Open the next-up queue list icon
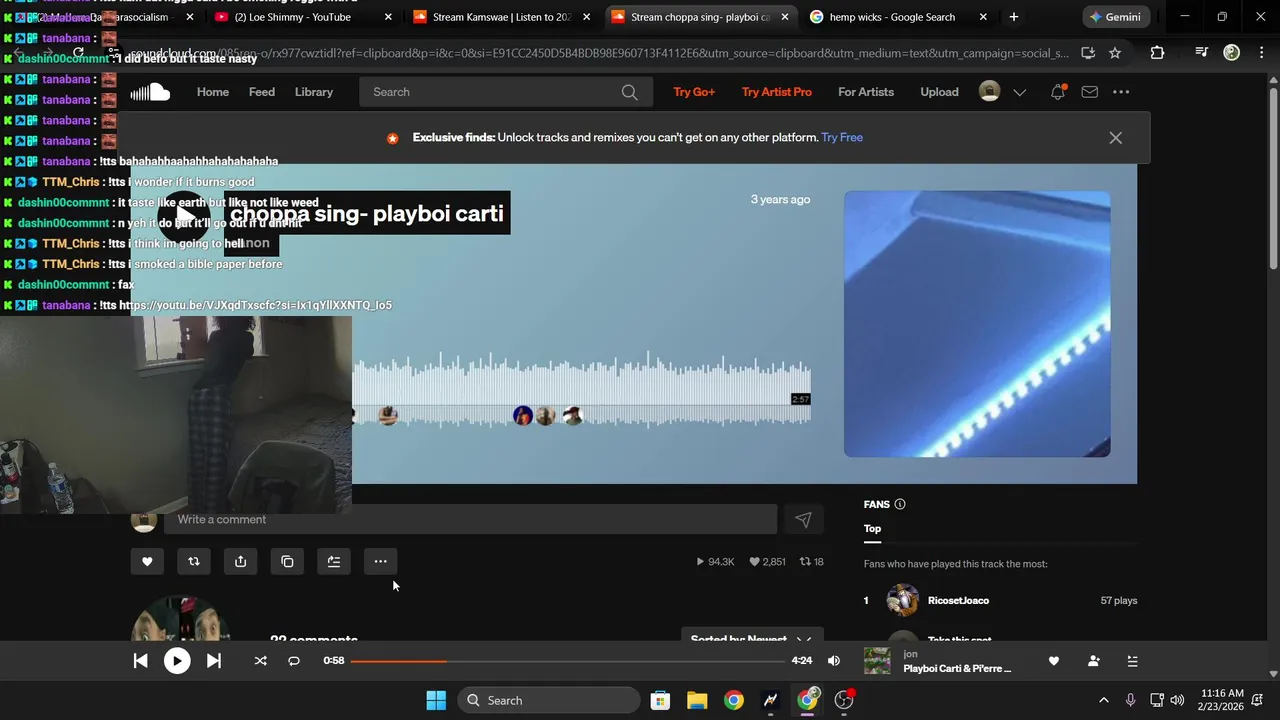Screen dimensions: 1280x720 pyautogui.click(x=1132, y=660)
